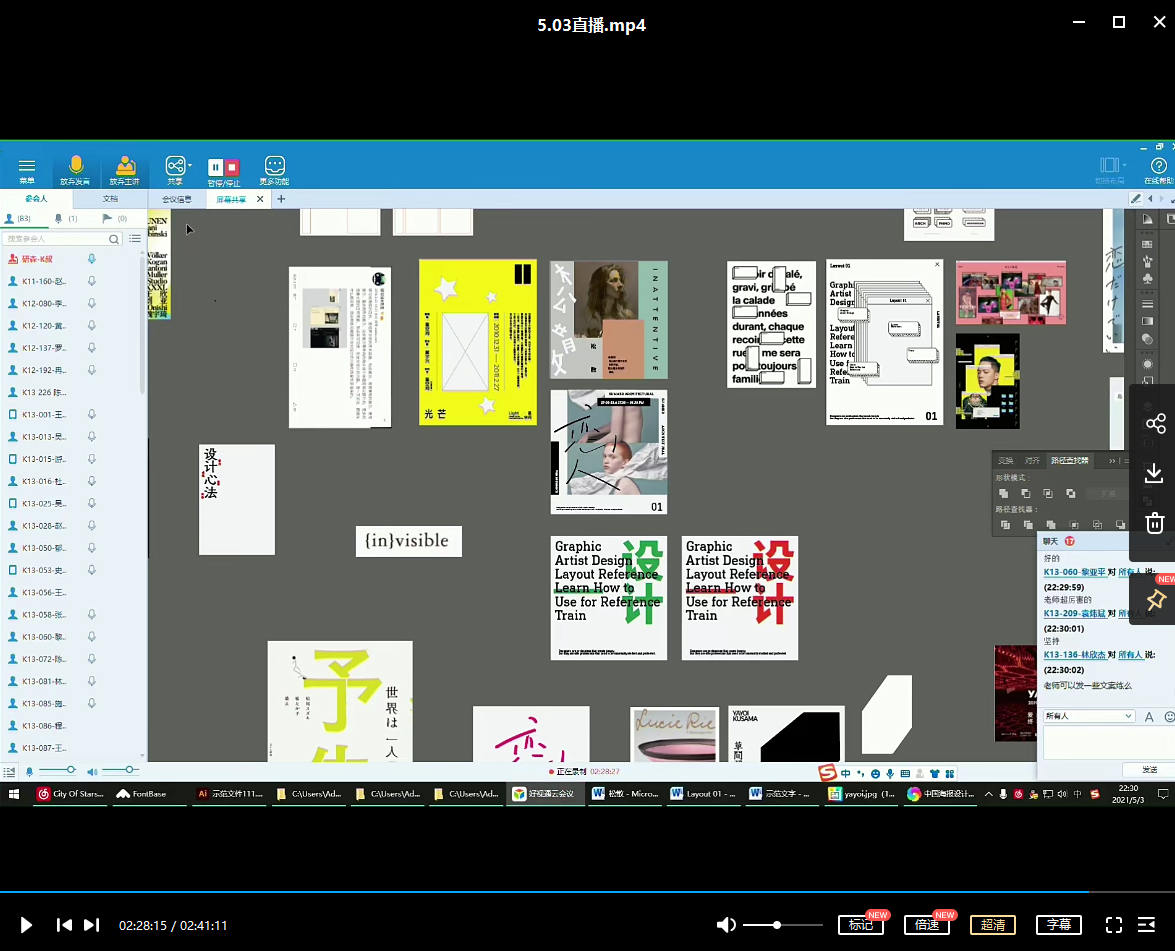This screenshot has height=951, width=1175.
Task: Click the share icon in the right sidebar
Action: (1155, 424)
